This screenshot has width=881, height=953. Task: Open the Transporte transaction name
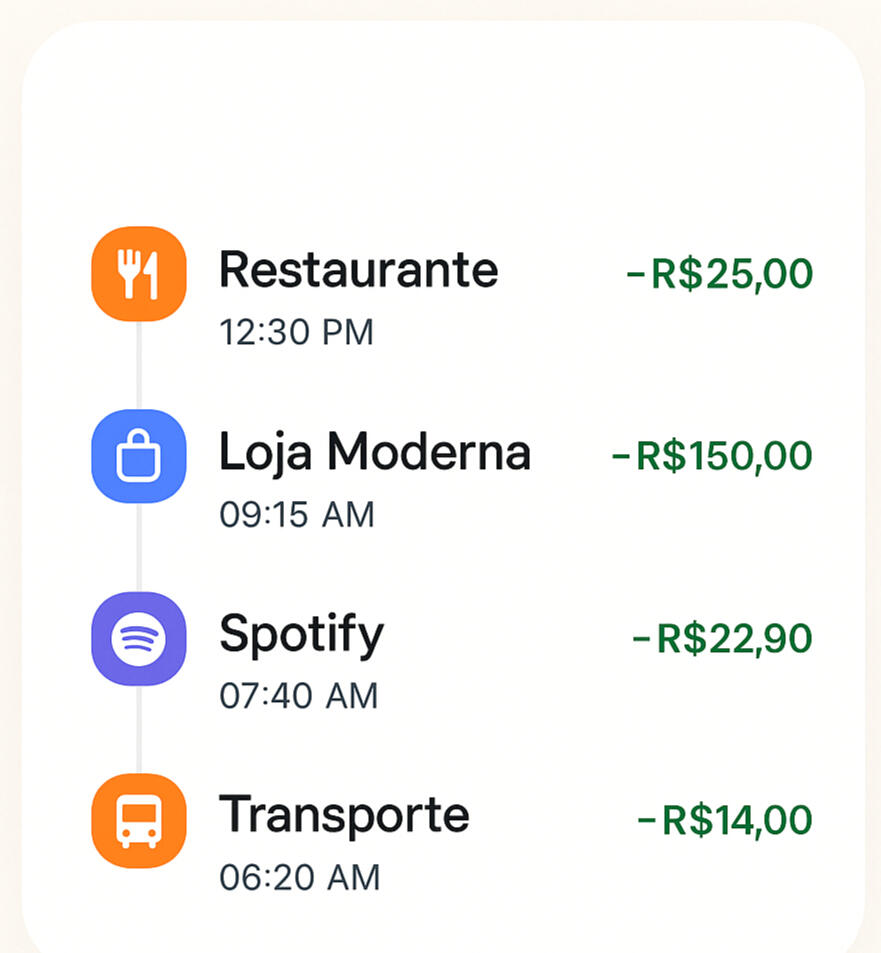(x=344, y=816)
